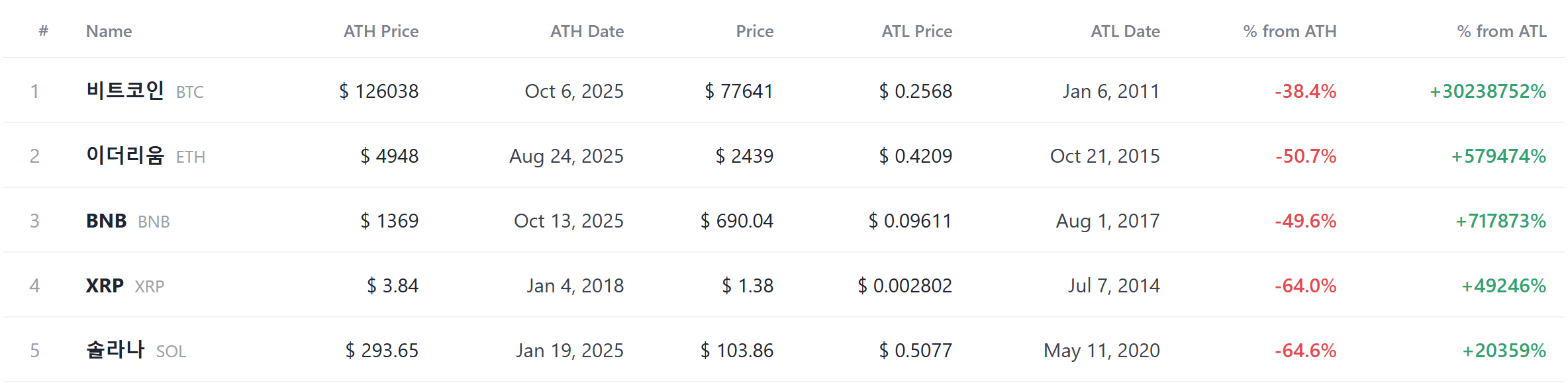
Task: Click the ATL Date column header
Action: [1125, 31]
